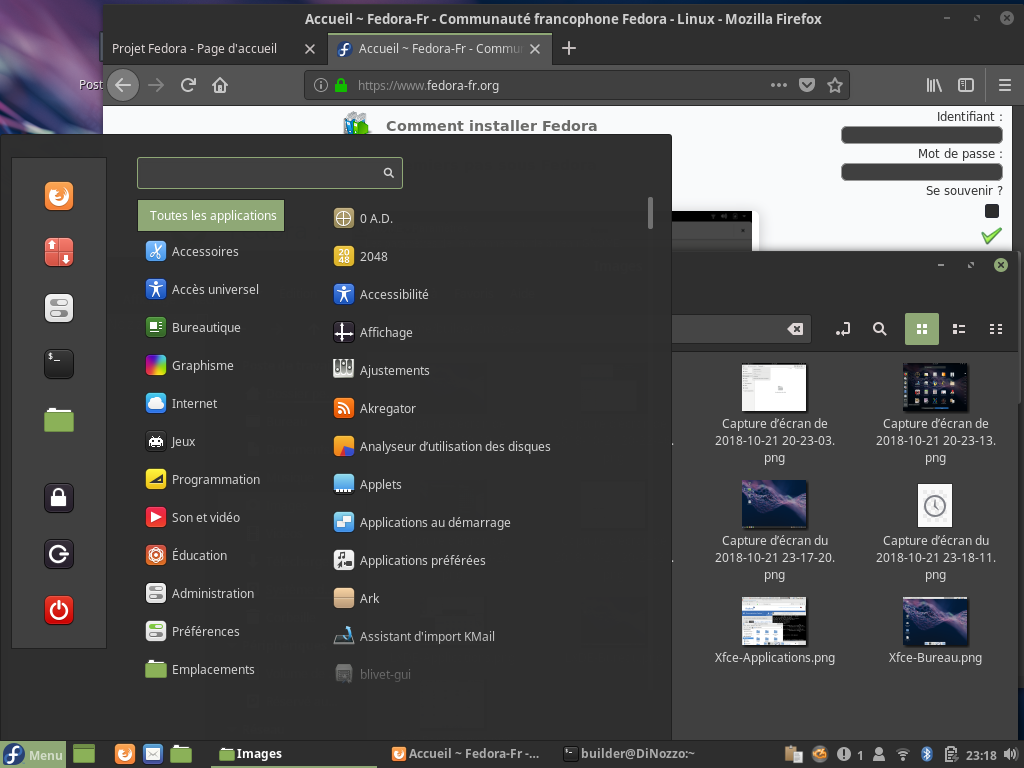Viewport: 1024px width, 768px height.
Task: Switch file manager to icon grid view
Action: (x=921, y=328)
